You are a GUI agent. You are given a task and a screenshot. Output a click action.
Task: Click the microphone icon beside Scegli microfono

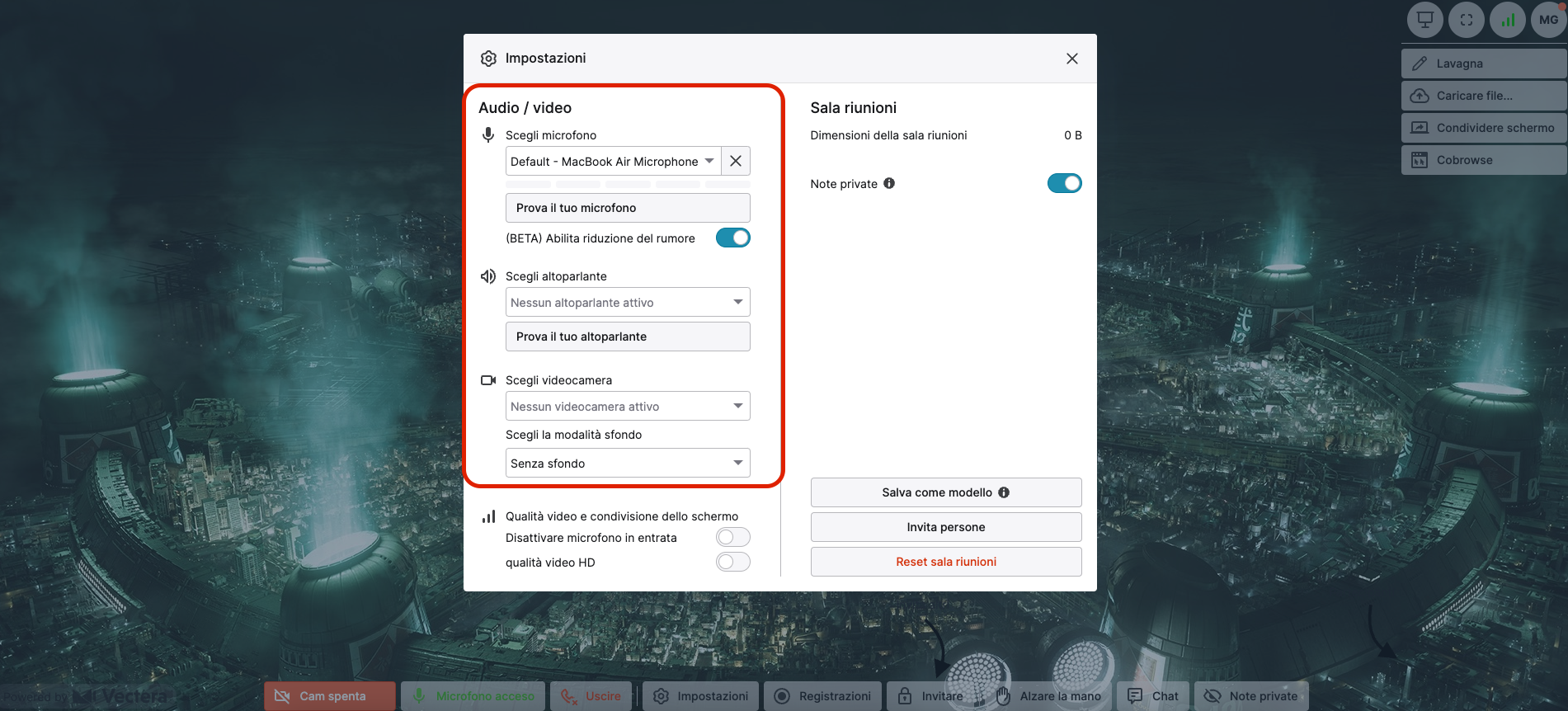pyautogui.click(x=488, y=135)
